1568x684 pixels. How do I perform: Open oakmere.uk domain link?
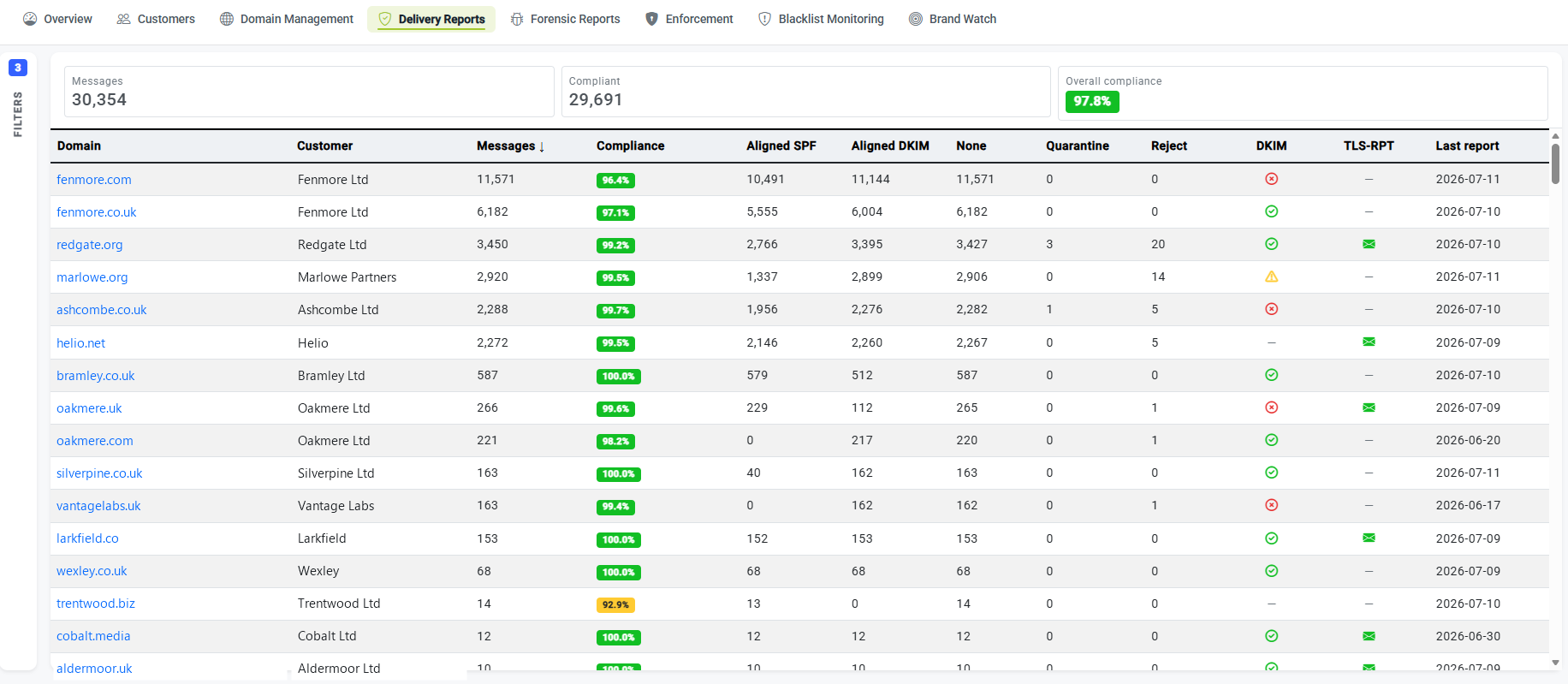click(89, 408)
